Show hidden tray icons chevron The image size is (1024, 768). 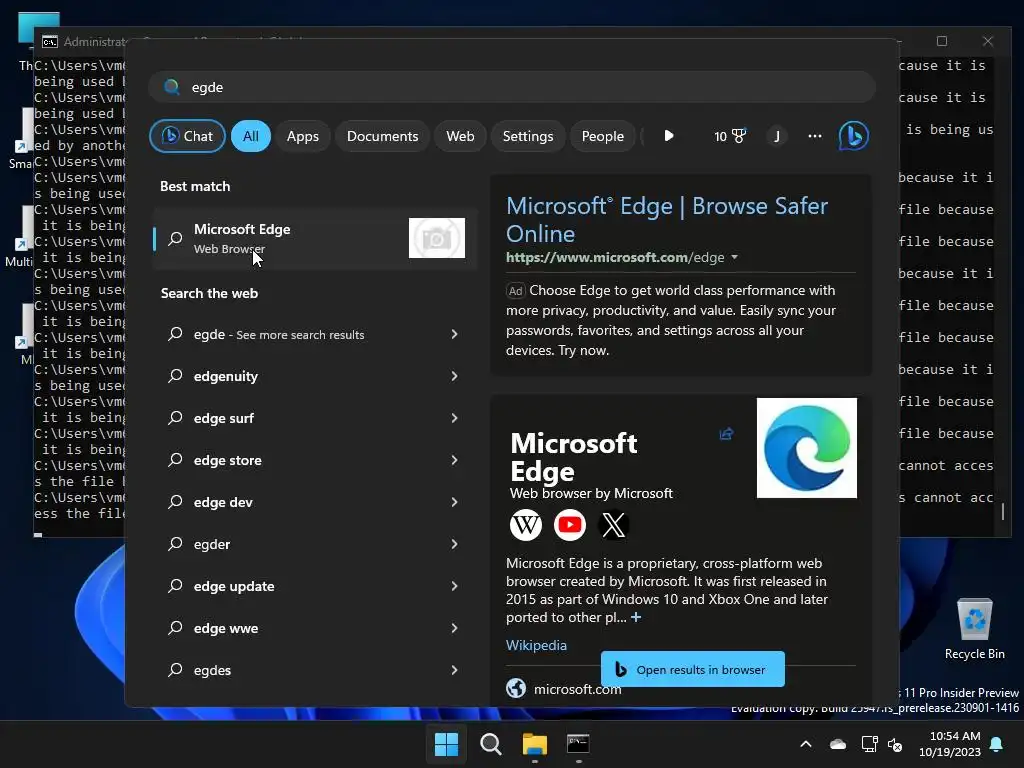coord(806,744)
